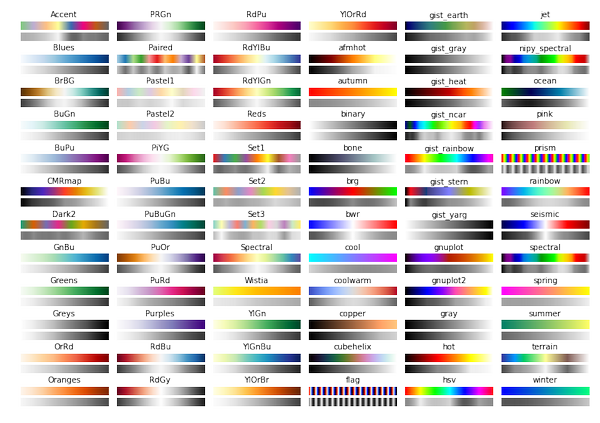This screenshot has height=423, width=600.
Task: Click the 'CMRmap' label
Action: click(64, 181)
